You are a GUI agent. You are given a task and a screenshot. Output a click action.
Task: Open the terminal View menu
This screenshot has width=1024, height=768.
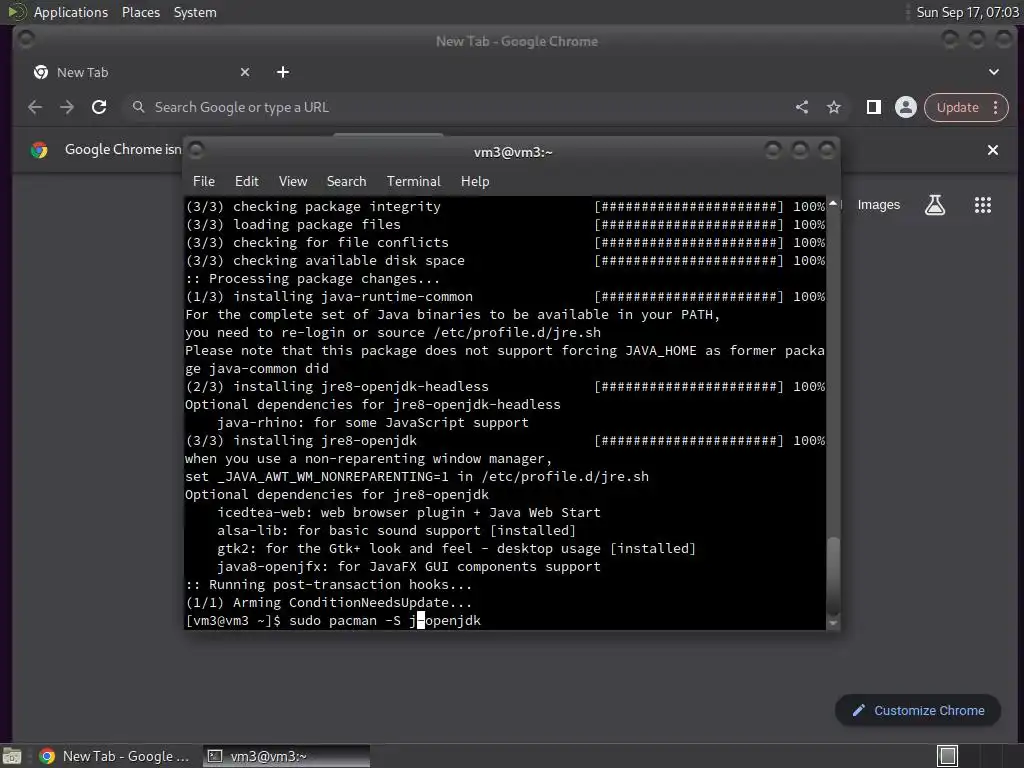[x=293, y=182]
